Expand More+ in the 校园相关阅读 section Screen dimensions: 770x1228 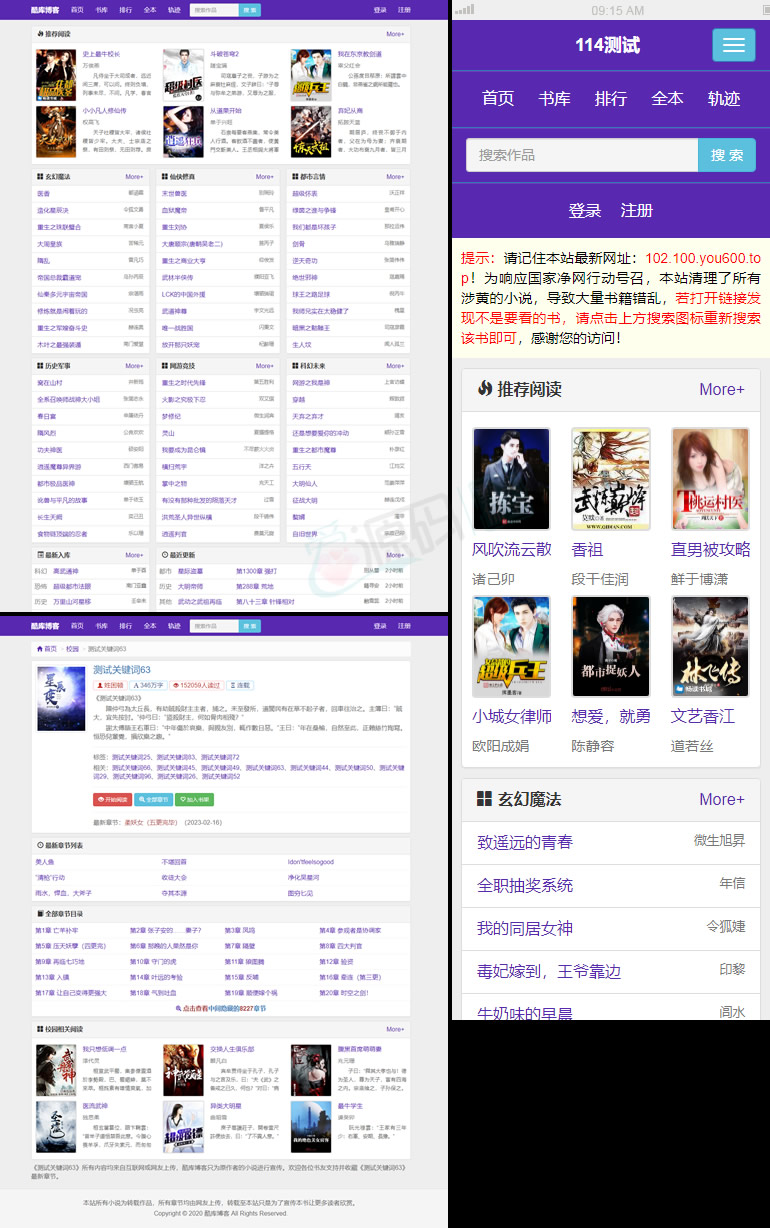[395, 1029]
